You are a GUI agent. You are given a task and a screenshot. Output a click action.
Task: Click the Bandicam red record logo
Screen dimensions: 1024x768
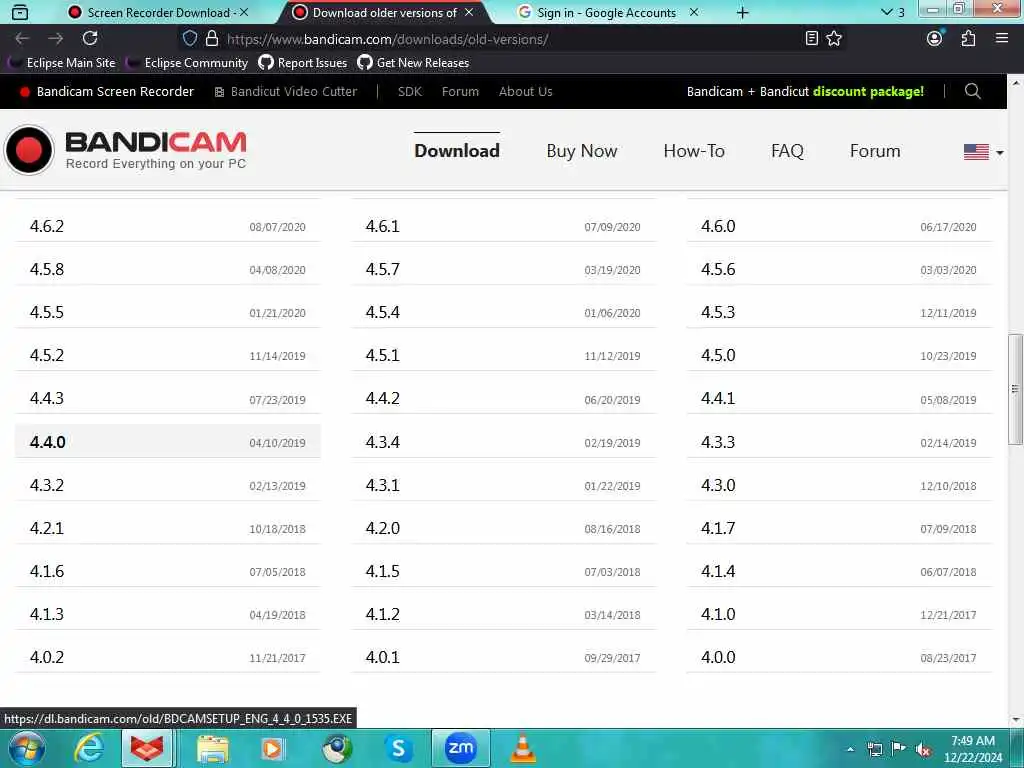point(29,150)
